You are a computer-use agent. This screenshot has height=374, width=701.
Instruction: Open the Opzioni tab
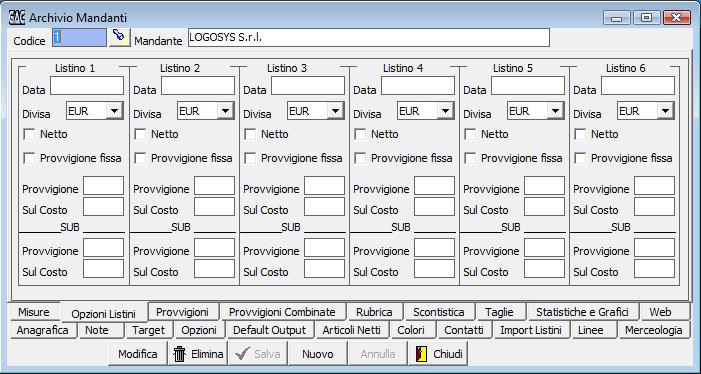pos(199,330)
